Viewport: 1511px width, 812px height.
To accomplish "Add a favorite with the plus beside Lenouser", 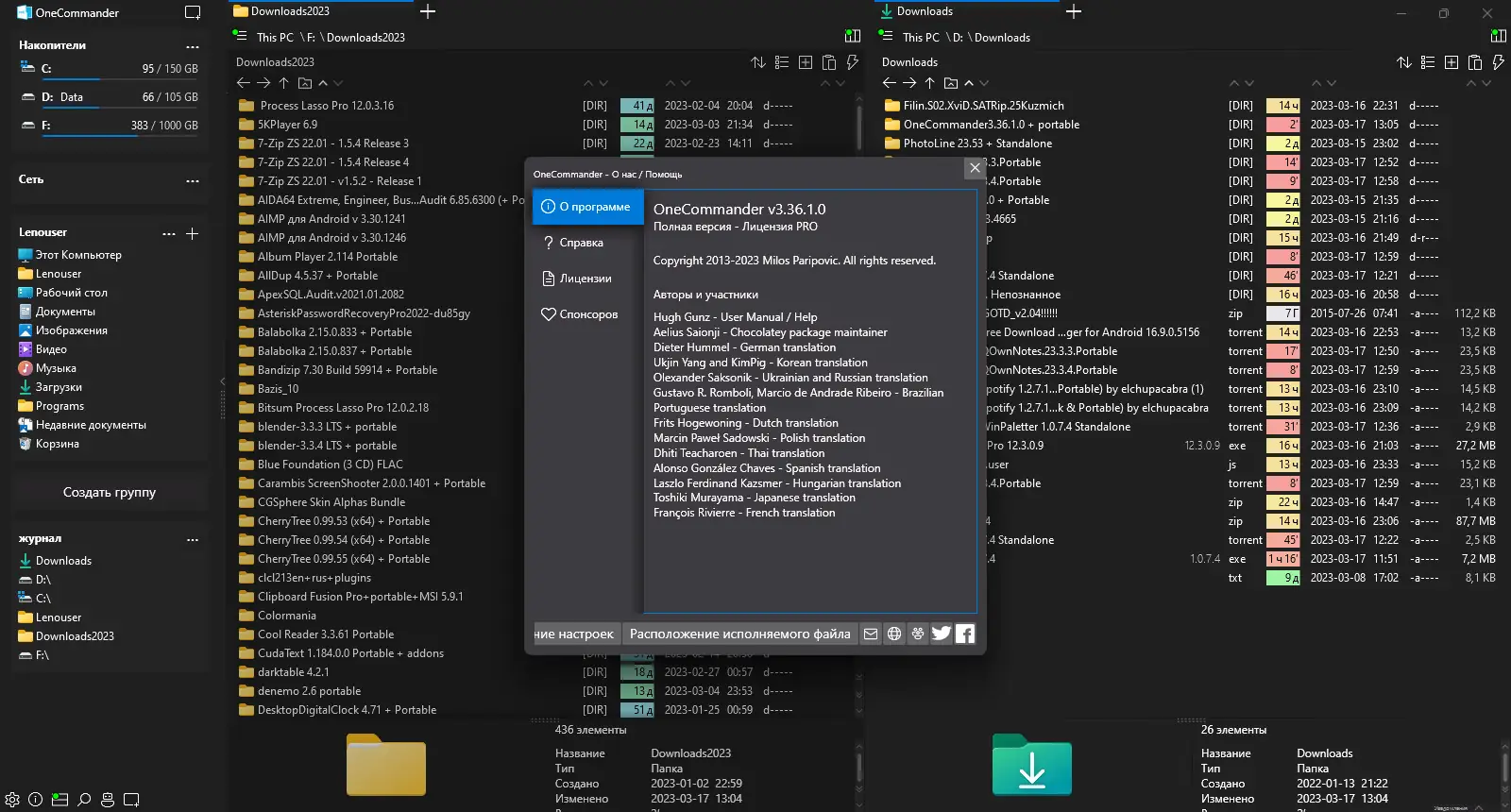I will (192, 233).
